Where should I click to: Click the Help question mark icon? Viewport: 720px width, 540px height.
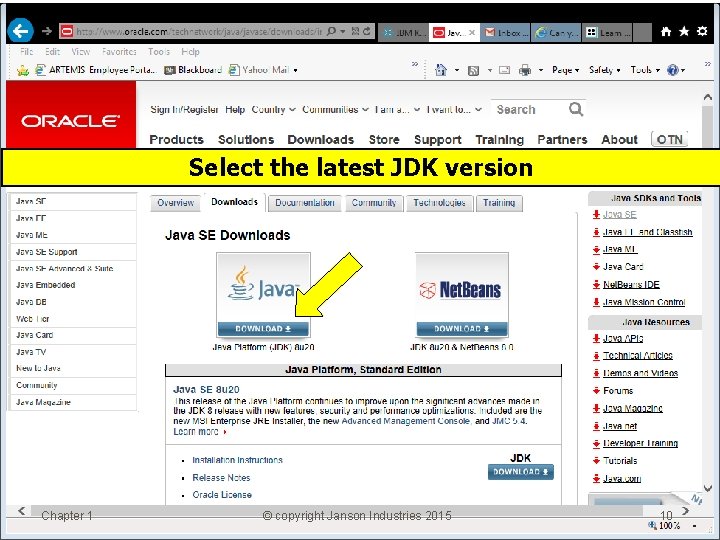[673, 70]
